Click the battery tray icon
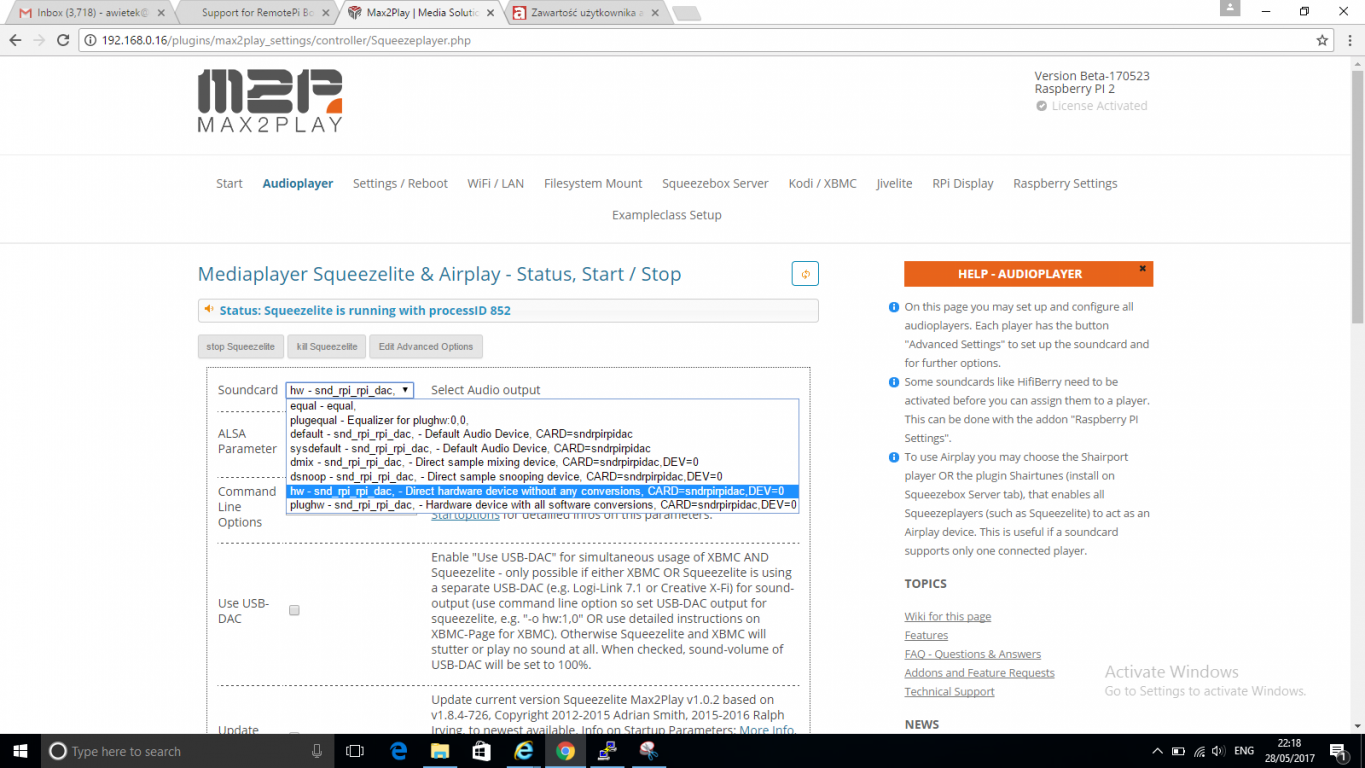The height and width of the screenshot is (768, 1365). click(1179, 751)
